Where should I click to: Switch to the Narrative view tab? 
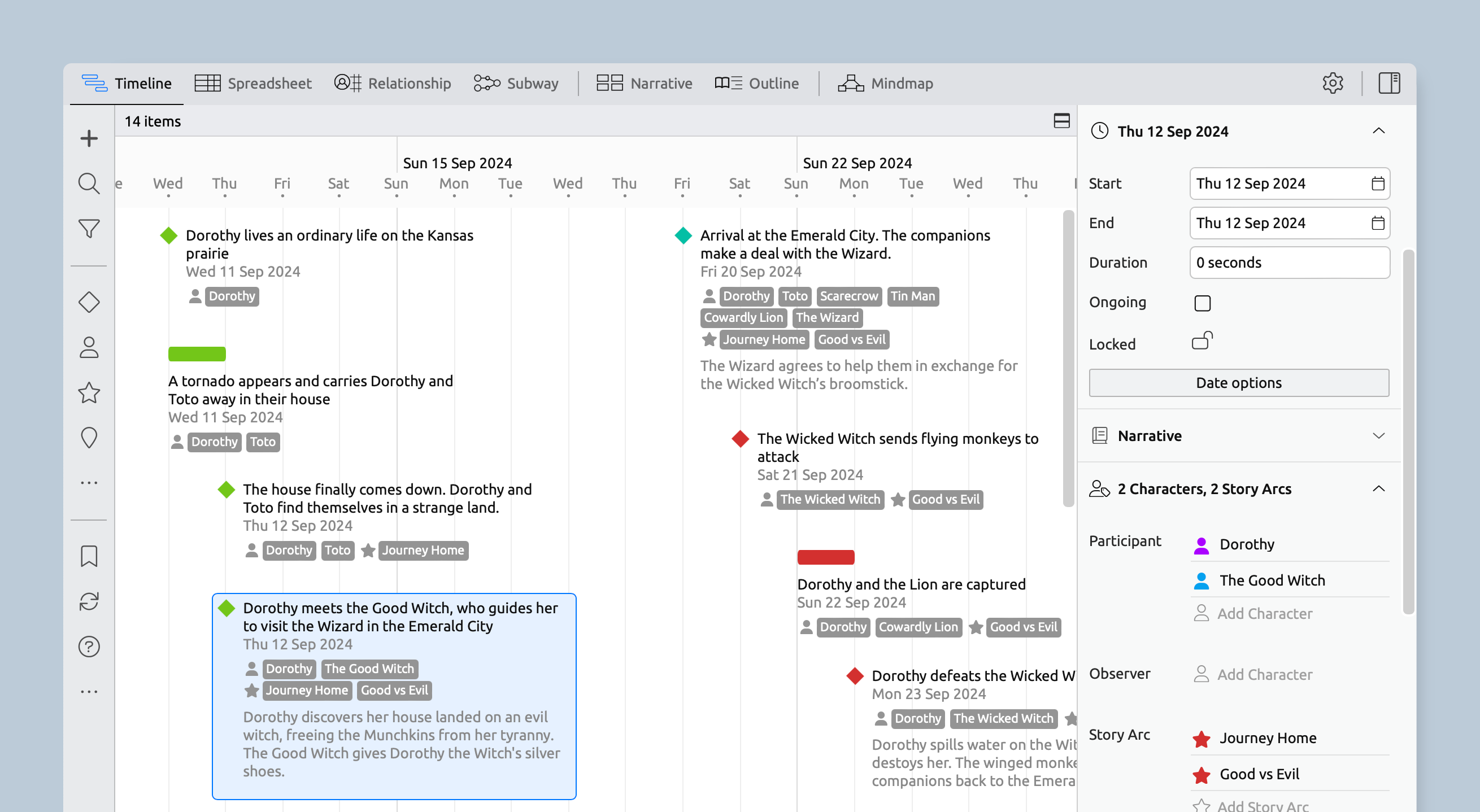click(644, 83)
